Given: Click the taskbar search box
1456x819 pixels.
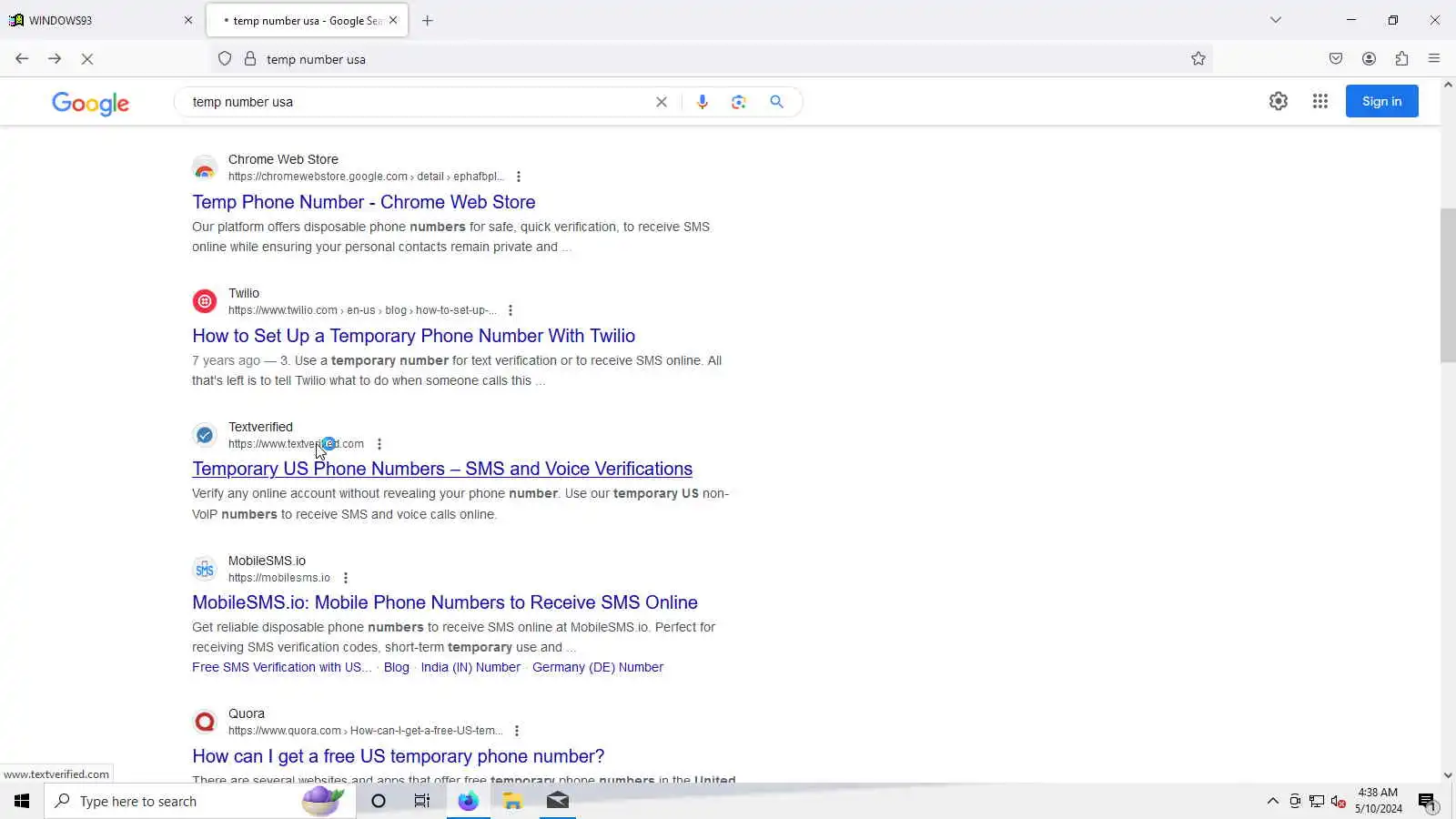Looking at the screenshot, I should [200, 801].
